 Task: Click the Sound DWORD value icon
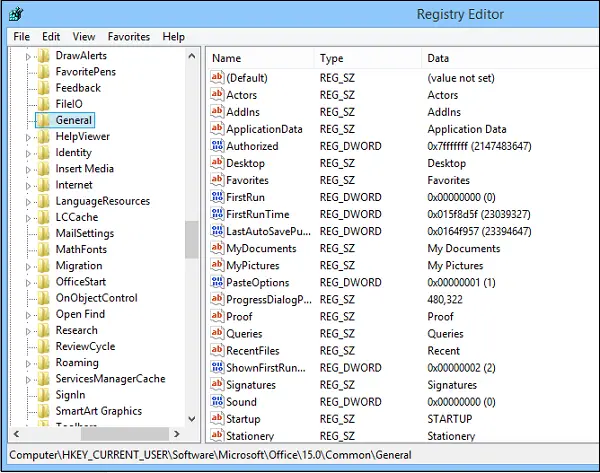(x=217, y=401)
